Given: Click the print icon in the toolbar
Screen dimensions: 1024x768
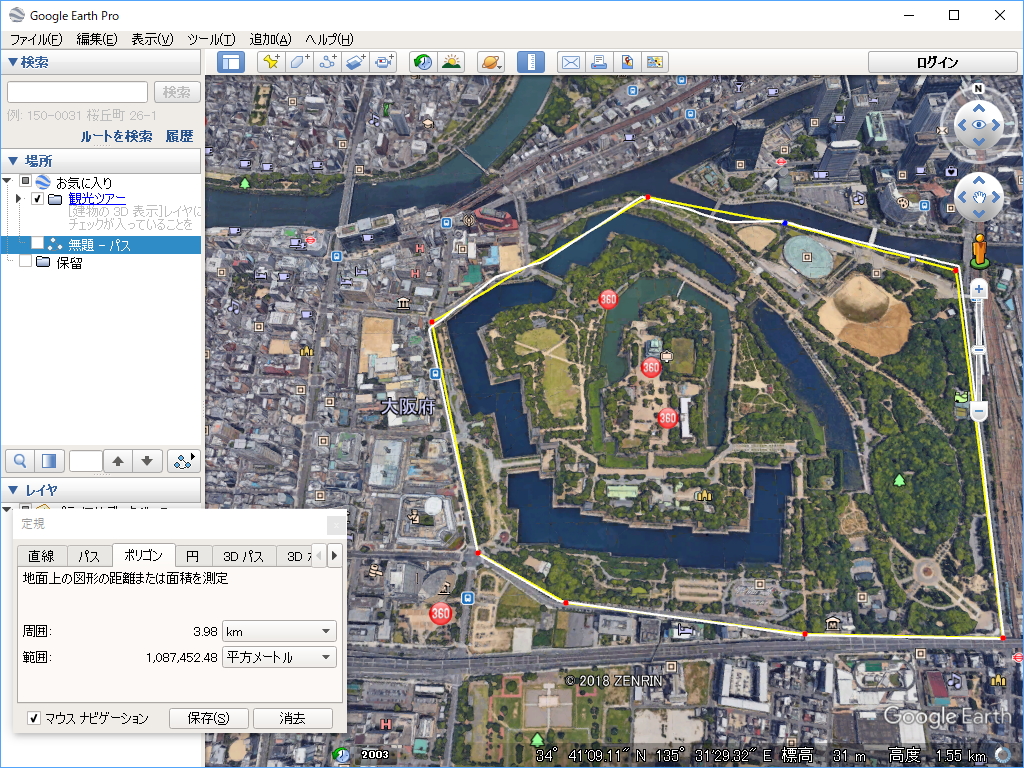Looking at the screenshot, I should (598, 62).
